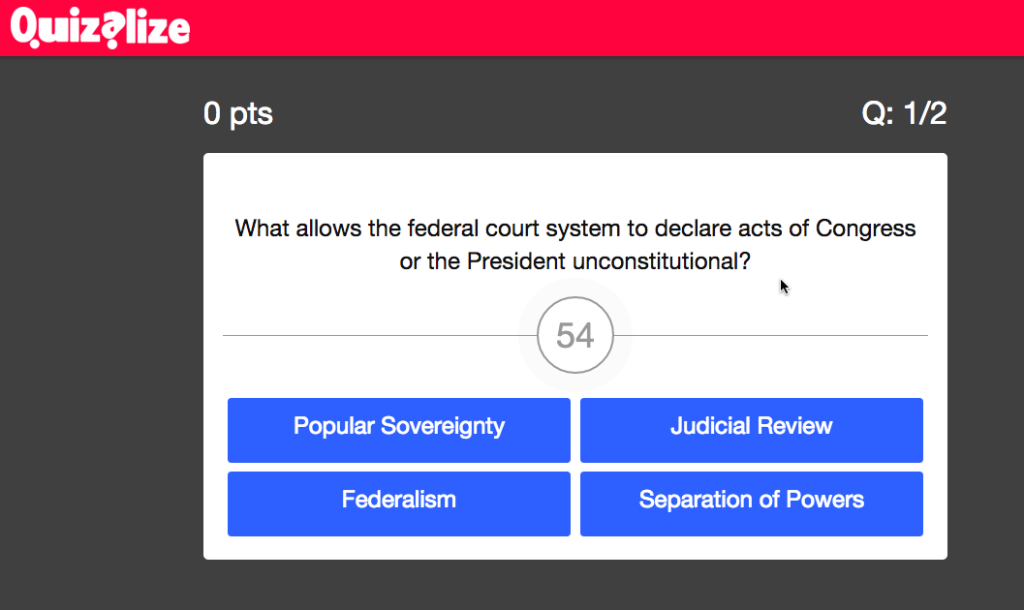
Task: Select the Popular Sovereignty answer
Action: coord(399,430)
